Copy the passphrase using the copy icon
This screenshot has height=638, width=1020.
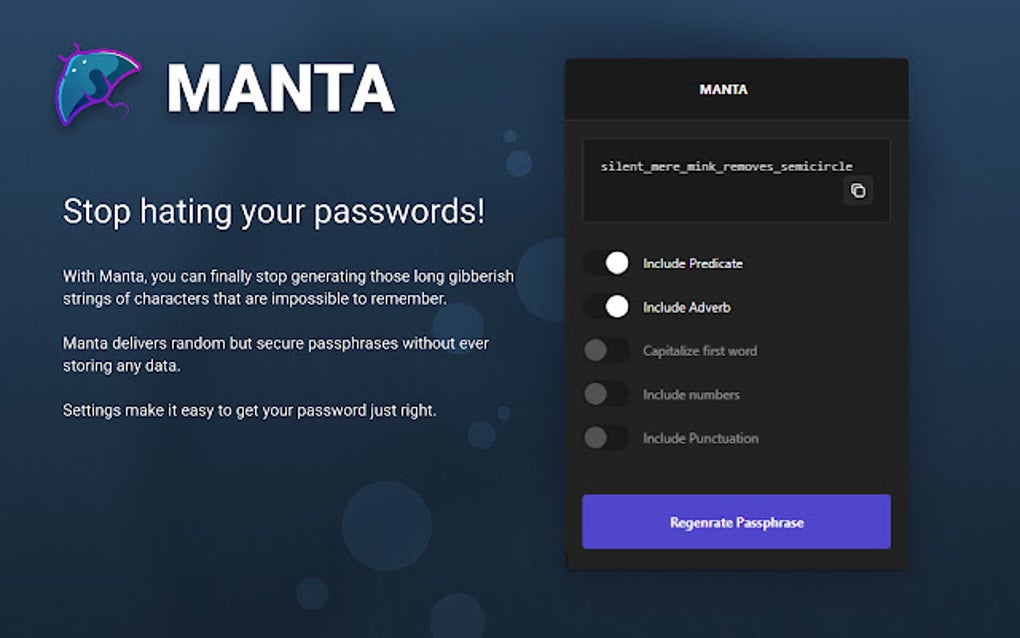click(857, 191)
